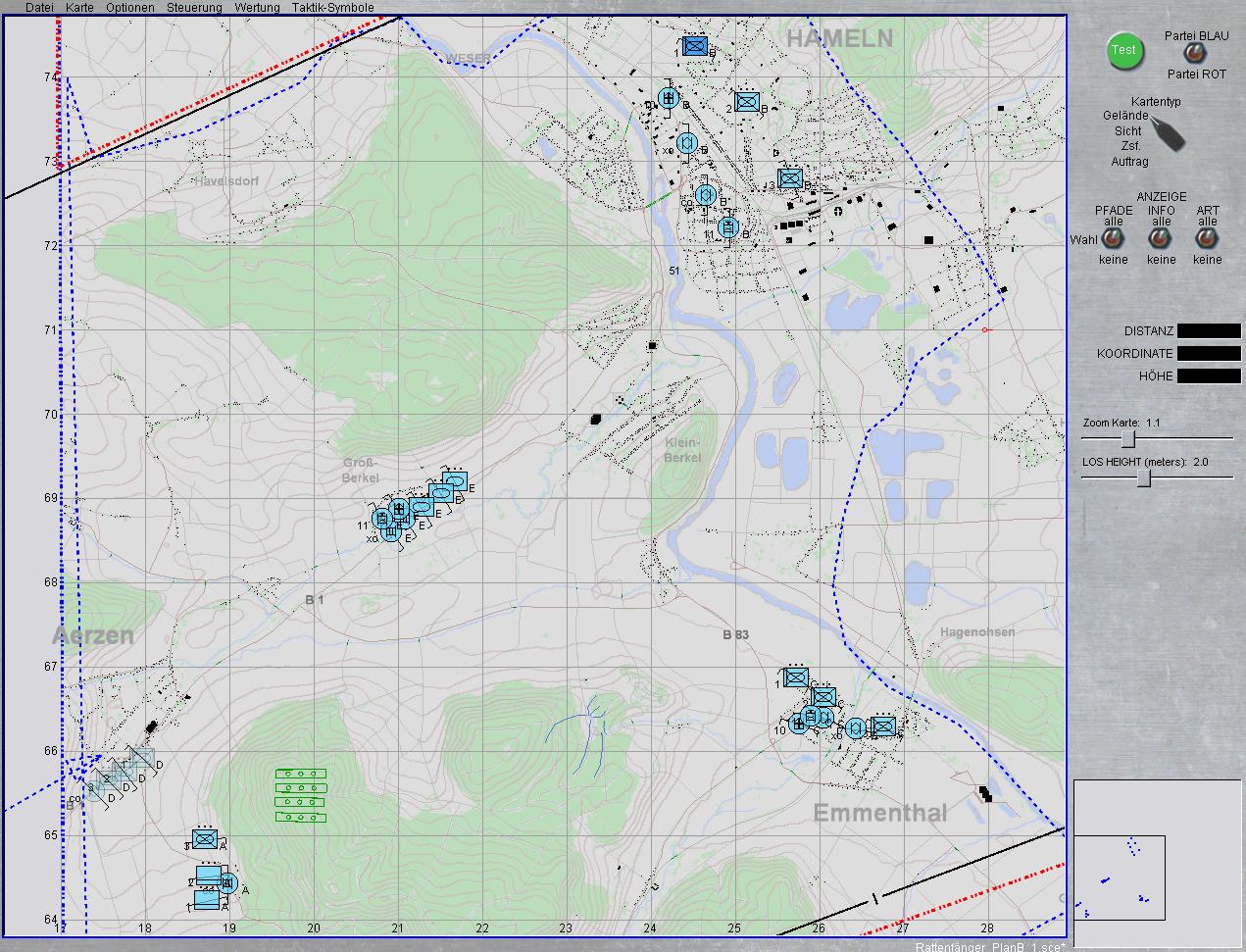This screenshot has width=1246, height=952.
Task: Toggle Partei BLAU/ROT switch
Action: click(x=1193, y=53)
